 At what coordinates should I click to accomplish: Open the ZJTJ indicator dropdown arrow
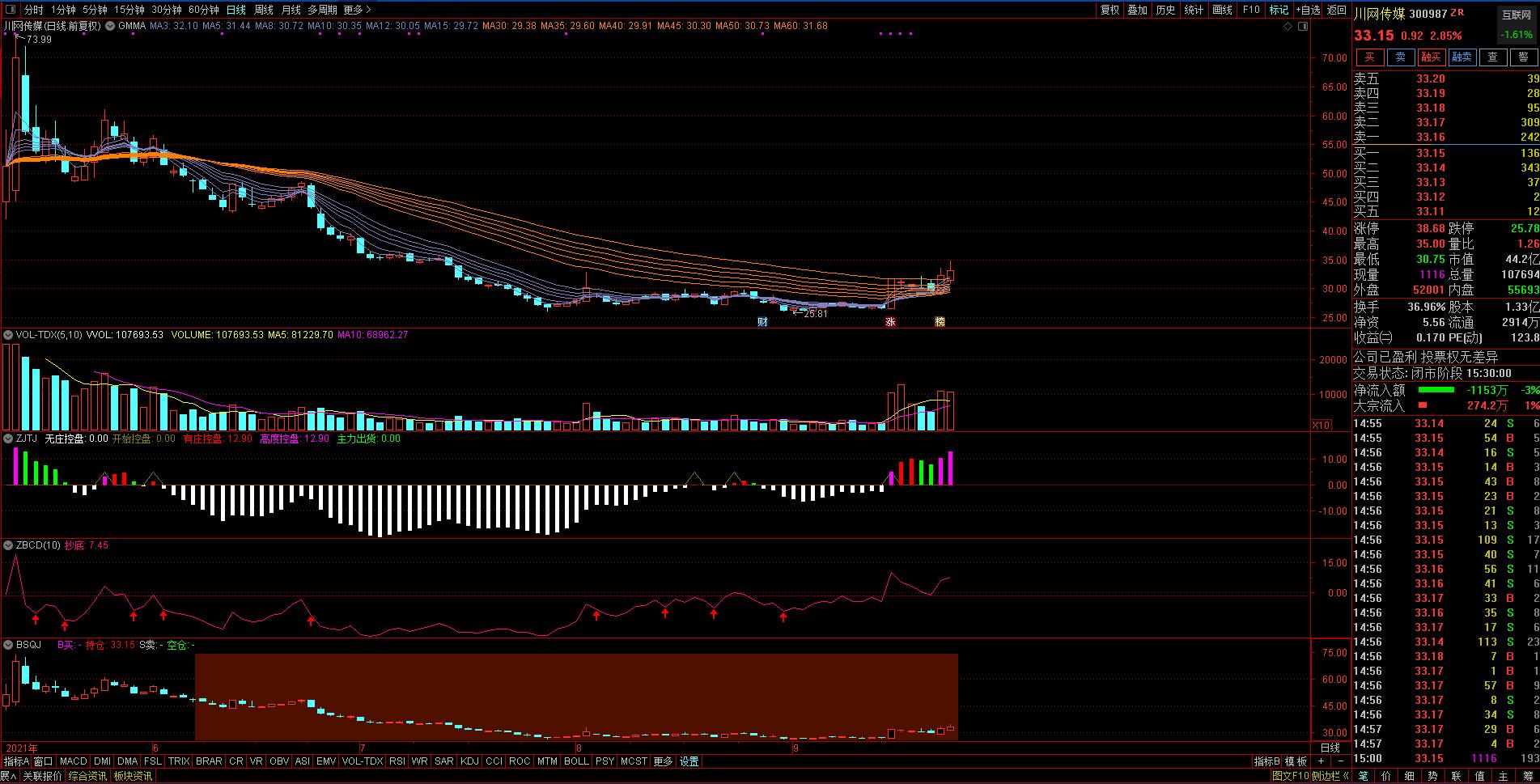pyautogui.click(x=8, y=439)
